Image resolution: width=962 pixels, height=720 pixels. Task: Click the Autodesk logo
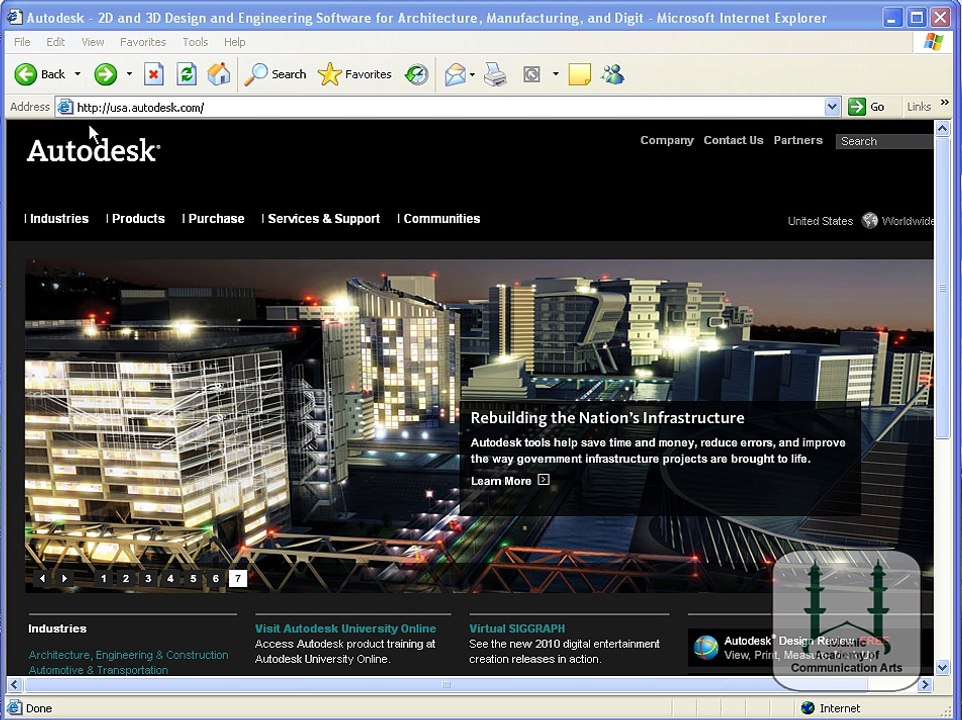click(x=93, y=150)
